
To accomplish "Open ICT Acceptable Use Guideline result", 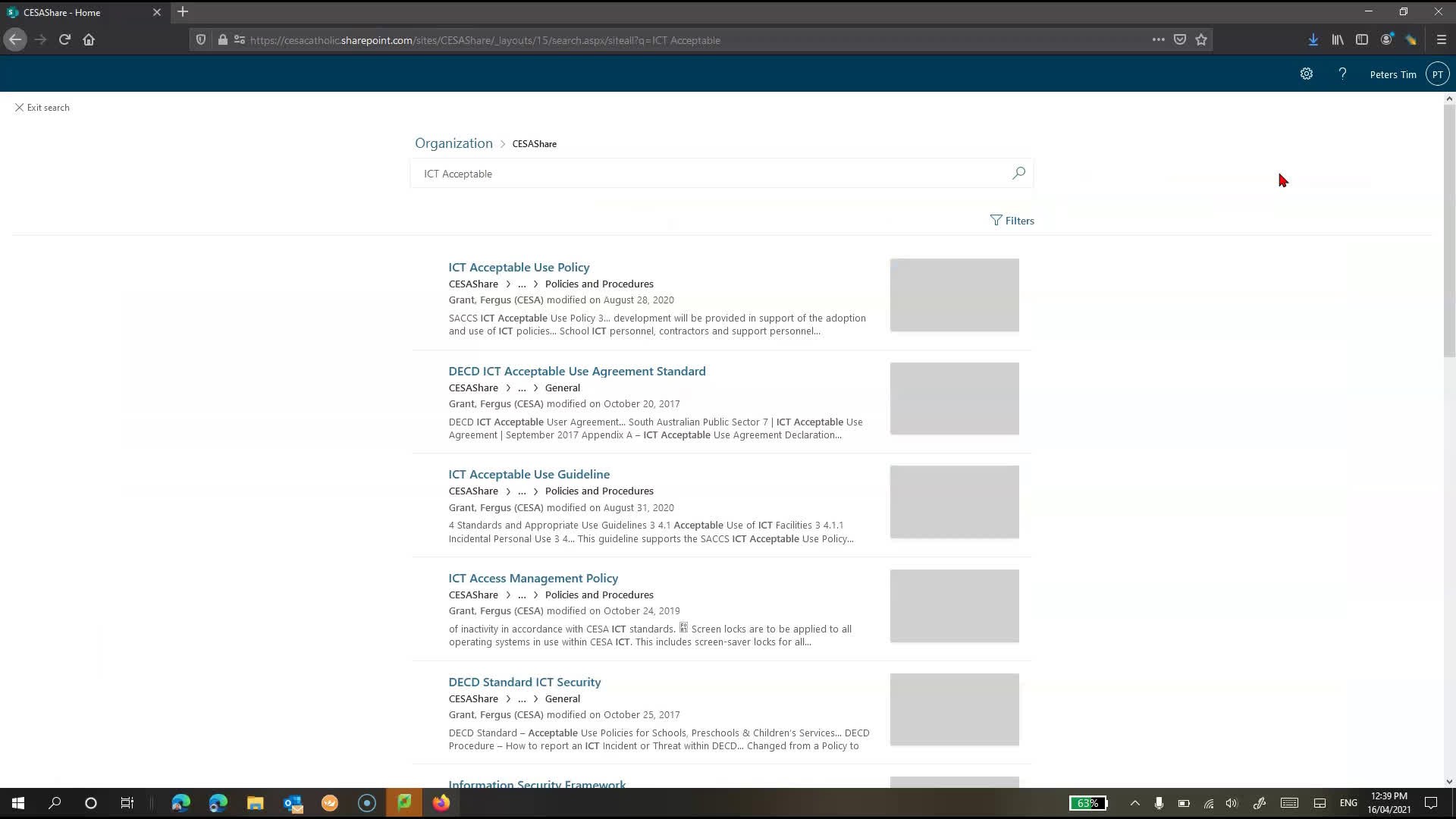I will [x=529, y=475].
